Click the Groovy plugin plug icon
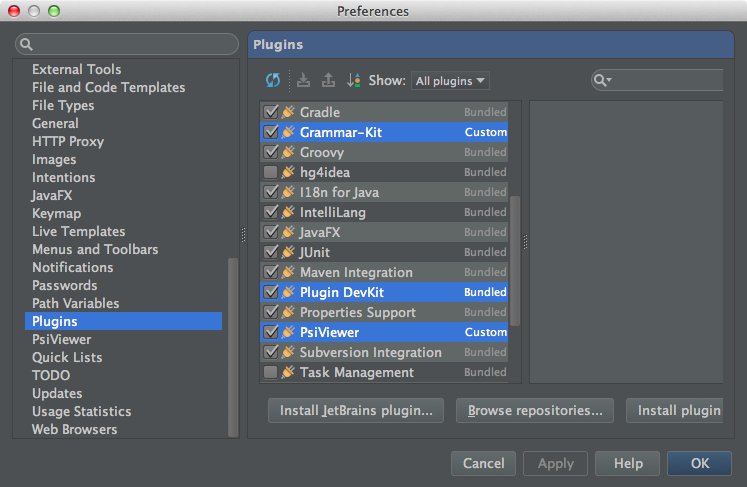The height and width of the screenshot is (487, 747). 288,152
